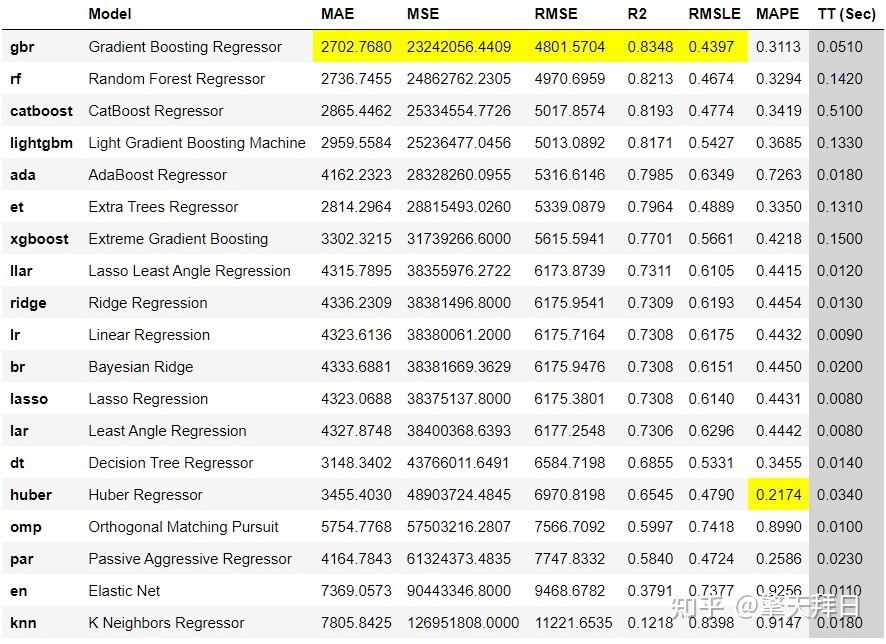886x644 pixels.
Task: Click the xgboost row index
Action: [x=39, y=239]
